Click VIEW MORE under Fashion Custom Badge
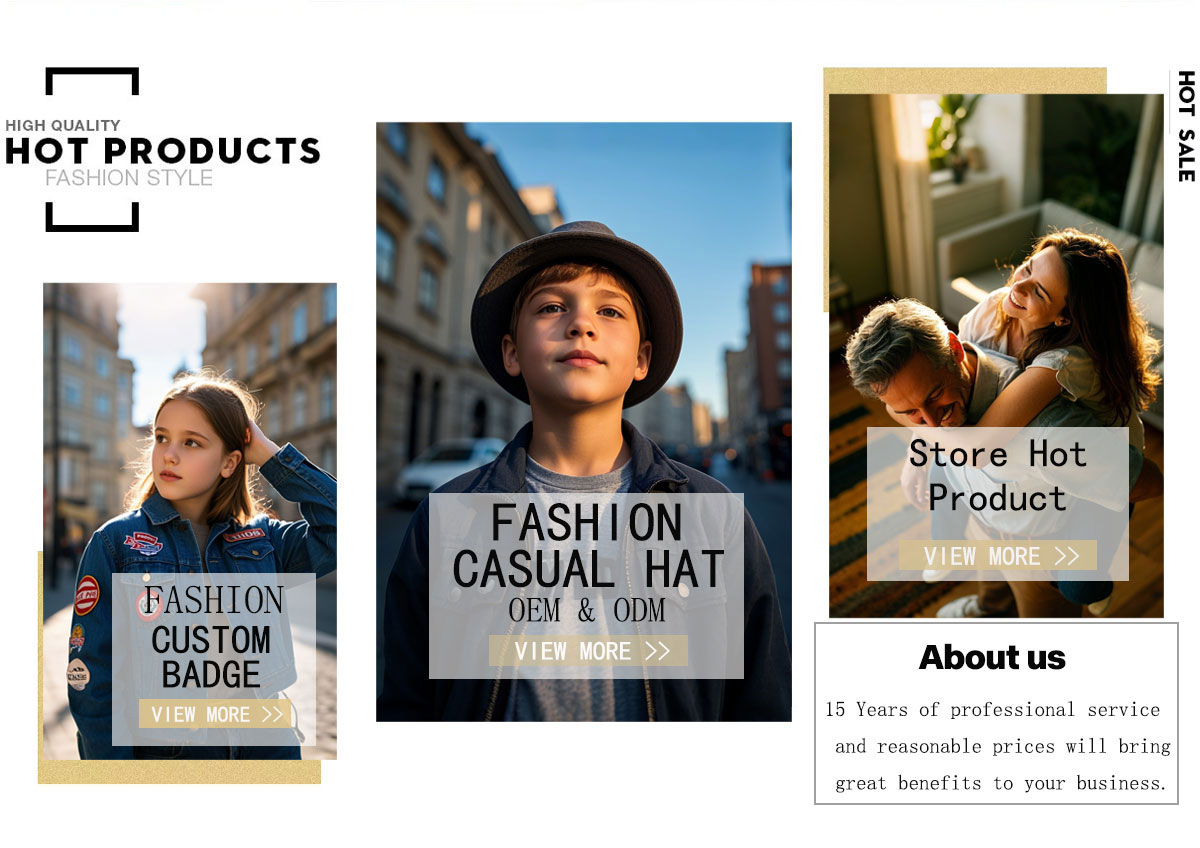 point(216,714)
